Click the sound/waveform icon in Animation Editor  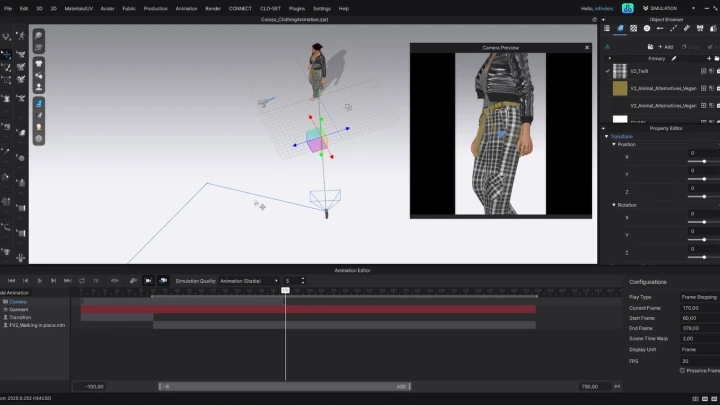(114, 281)
